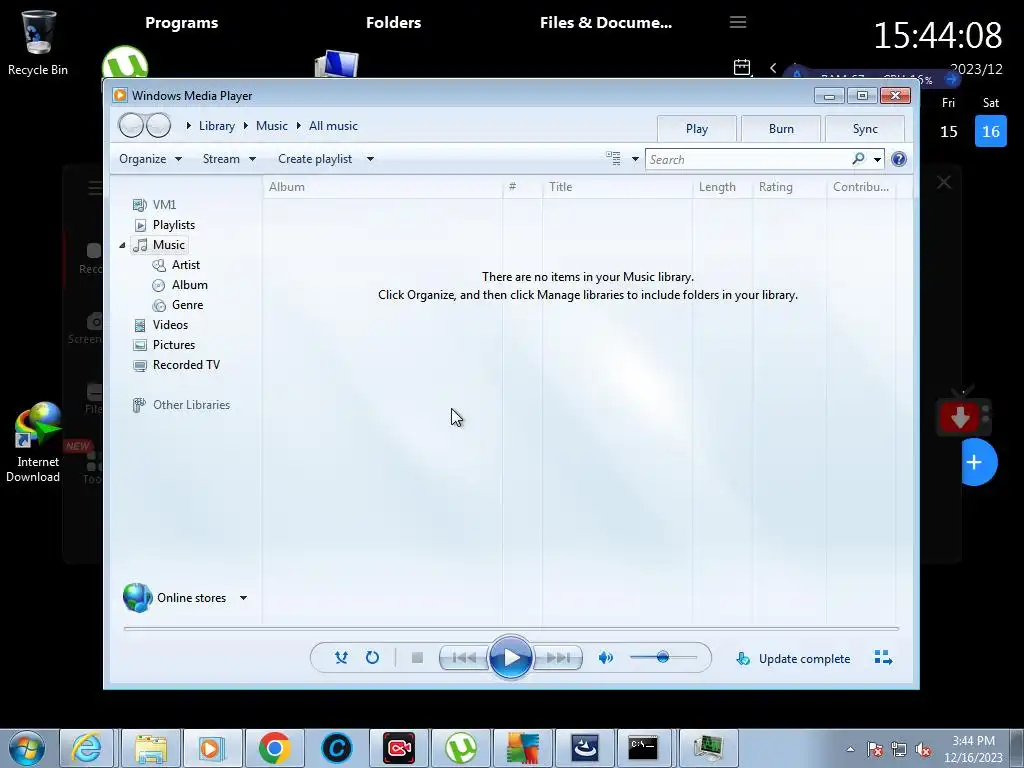Select VM1 in the navigation pane
1024x768 pixels.
pyautogui.click(x=164, y=204)
